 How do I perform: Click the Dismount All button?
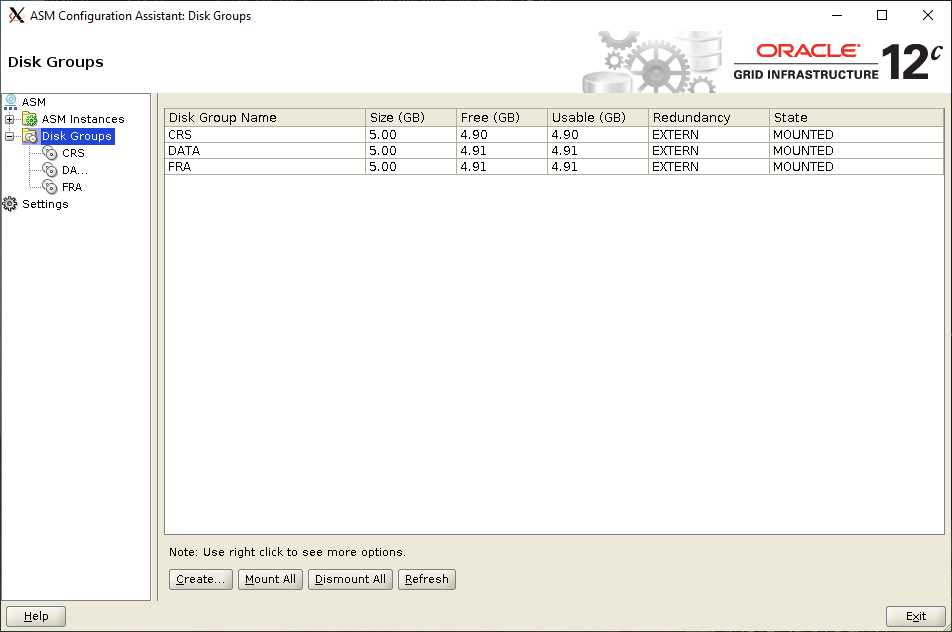[x=350, y=579]
